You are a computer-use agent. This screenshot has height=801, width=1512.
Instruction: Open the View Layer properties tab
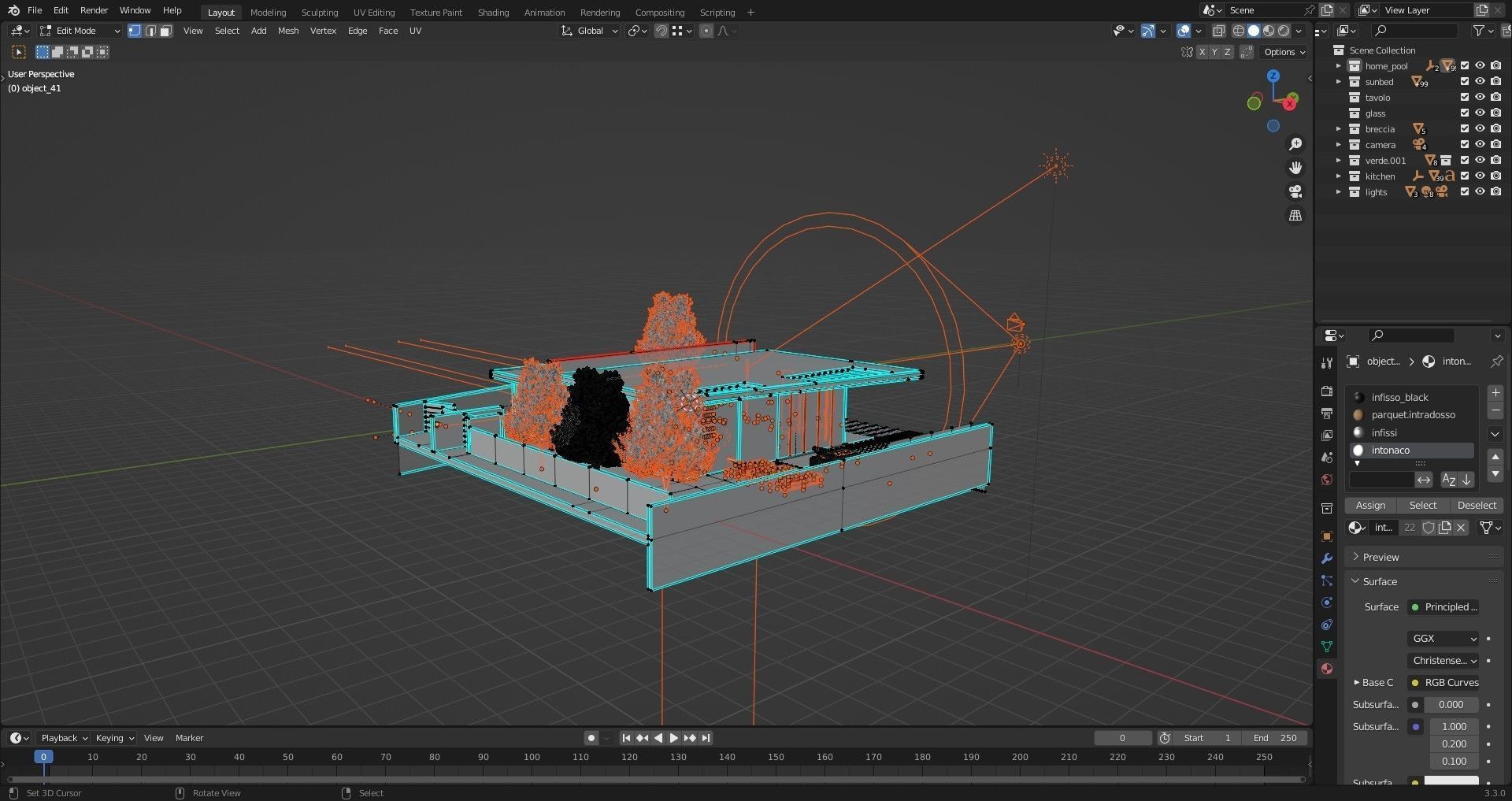tap(1327, 436)
